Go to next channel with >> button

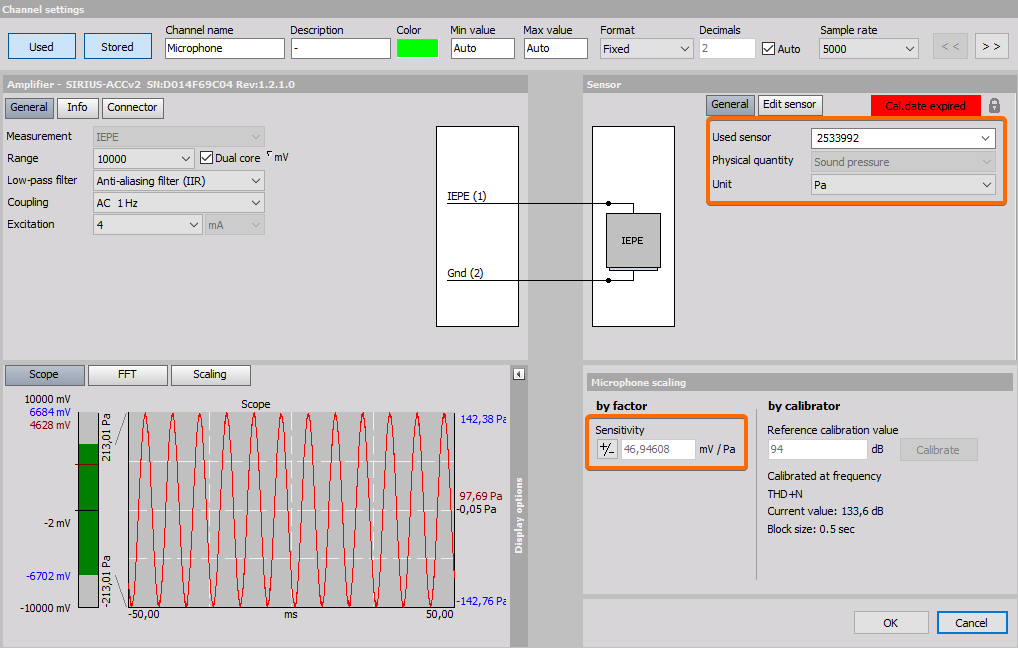point(991,47)
